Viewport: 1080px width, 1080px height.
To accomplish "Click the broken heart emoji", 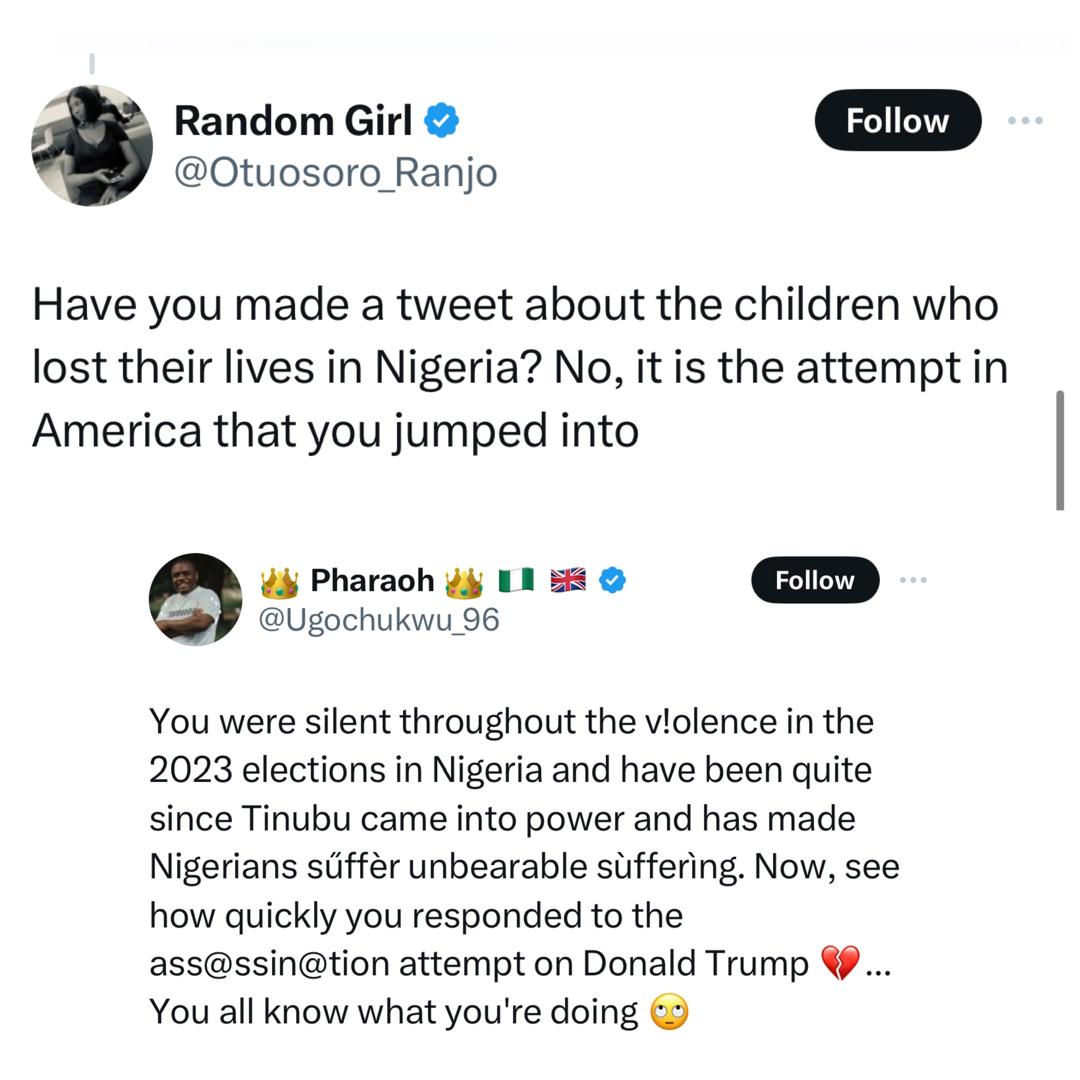I will coord(839,964).
